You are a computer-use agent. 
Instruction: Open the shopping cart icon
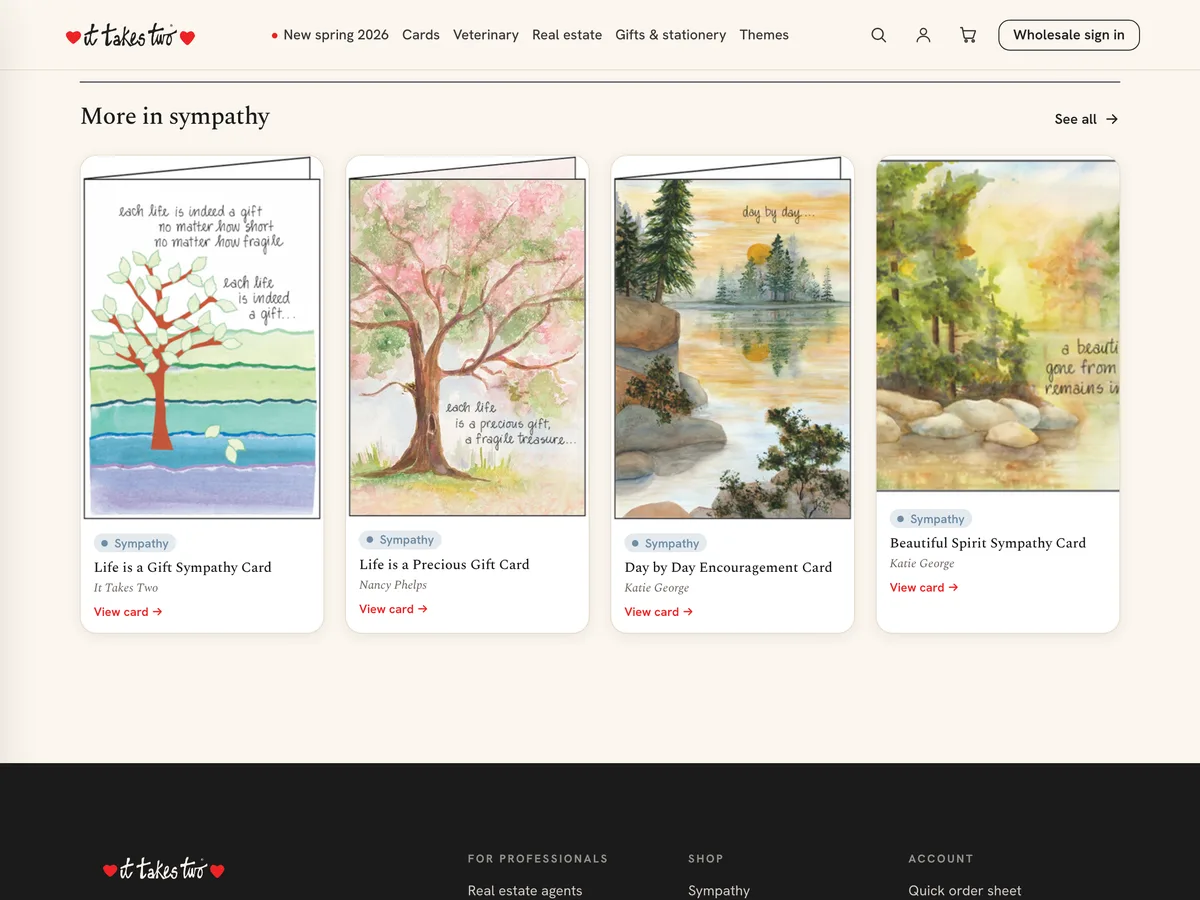click(968, 35)
